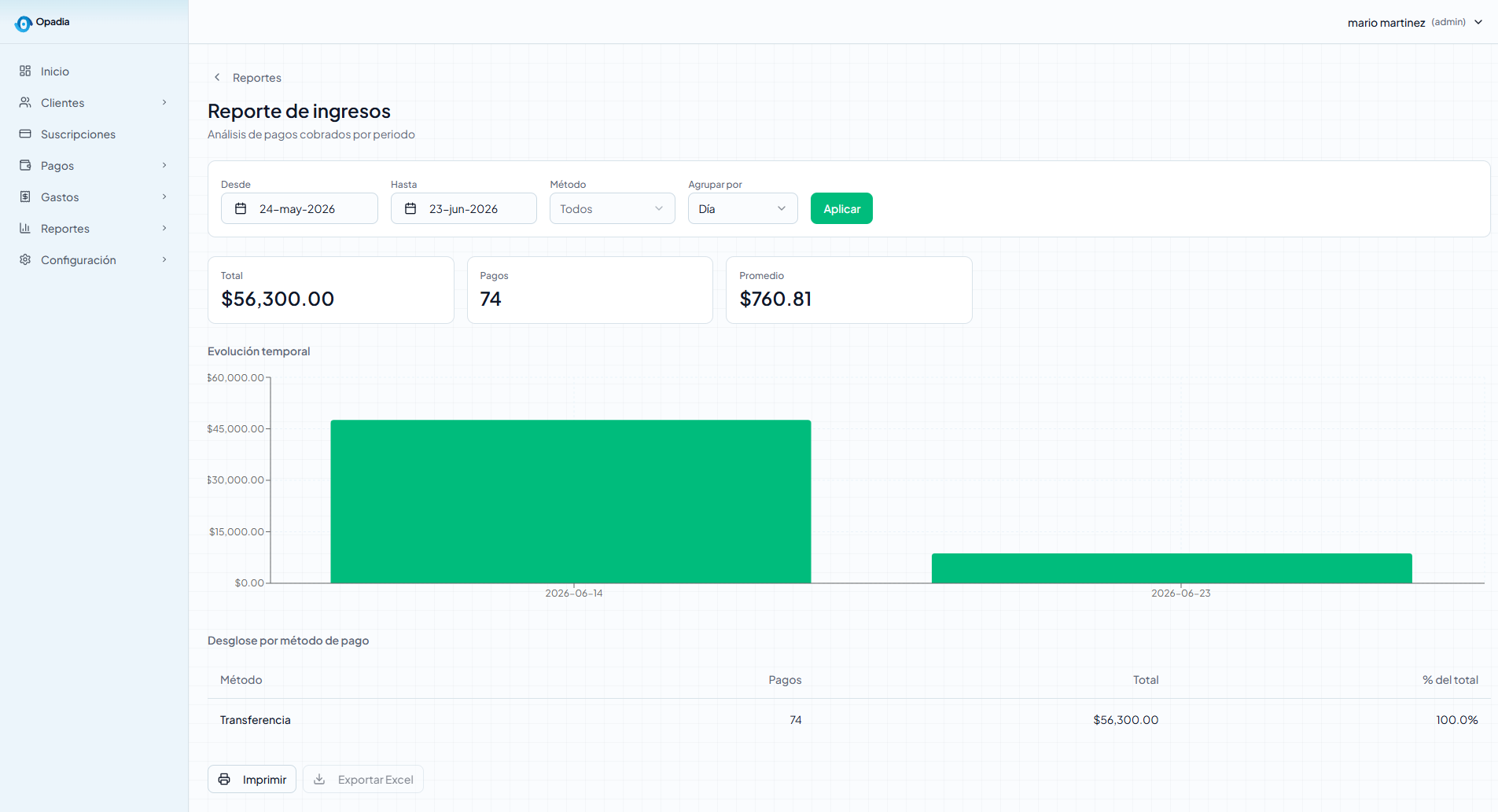This screenshot has height=812, width=1498.
Task: Click the Reportes bar-chart icon
Action: (25, 228)
